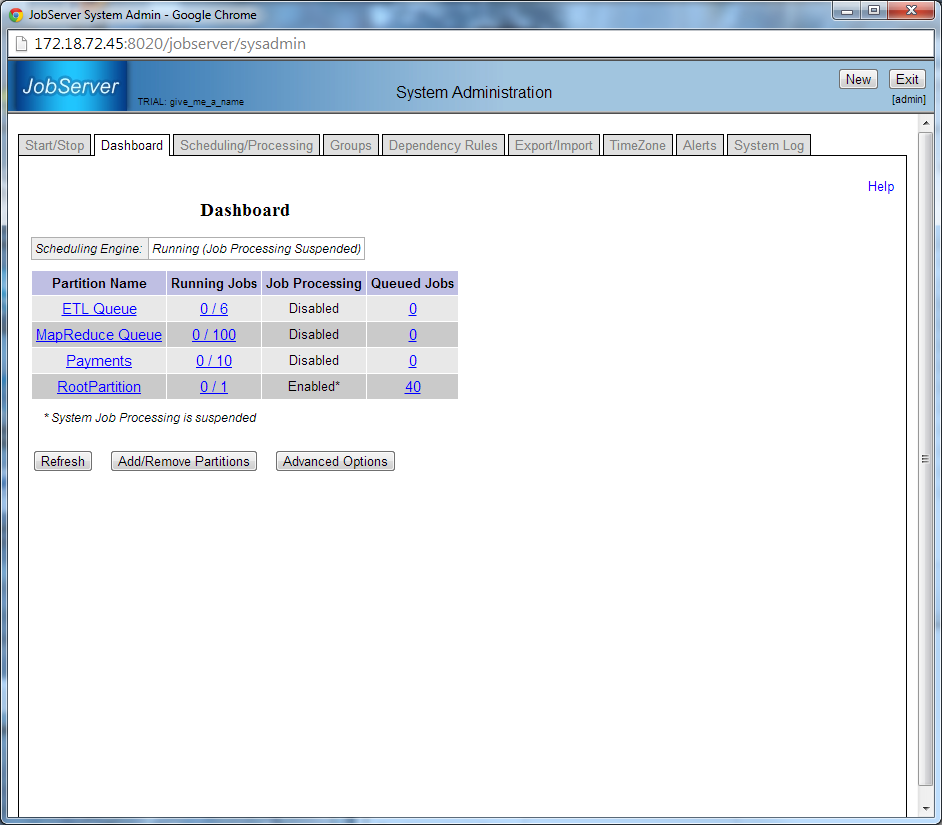The image size is (942, 825).
Task: Click the page icon in address bar
Action: [20, 44]
